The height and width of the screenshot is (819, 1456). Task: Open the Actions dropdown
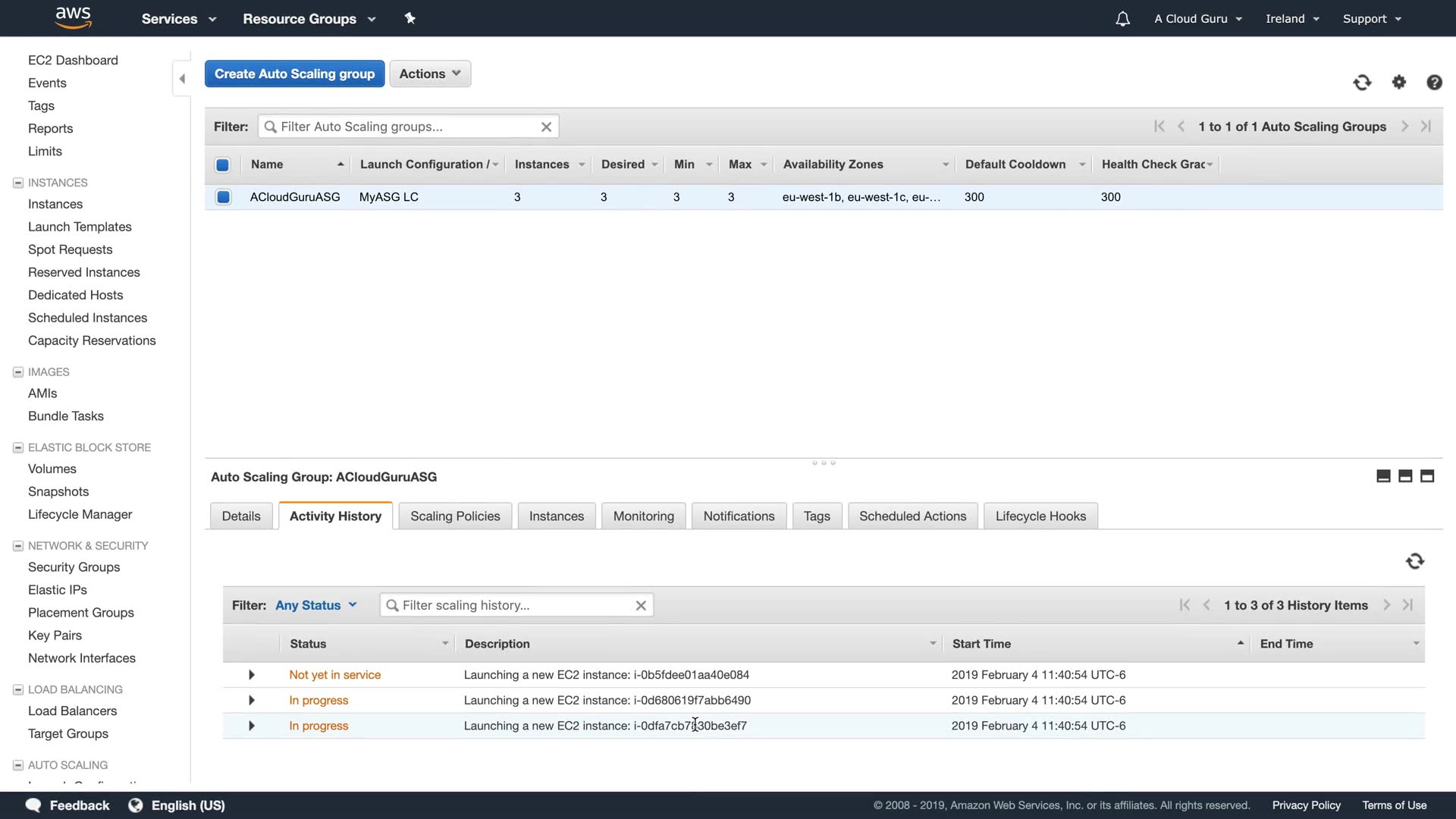click(x=430, y=74)
